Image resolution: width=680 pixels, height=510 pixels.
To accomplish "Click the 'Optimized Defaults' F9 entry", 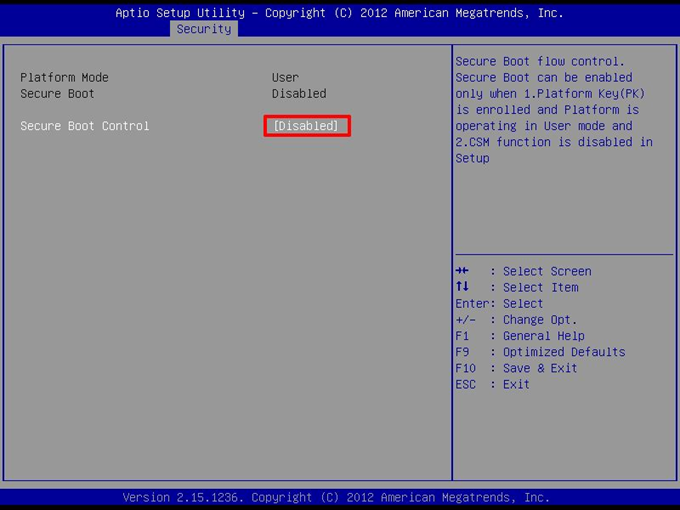I will [x=564, y=352].
